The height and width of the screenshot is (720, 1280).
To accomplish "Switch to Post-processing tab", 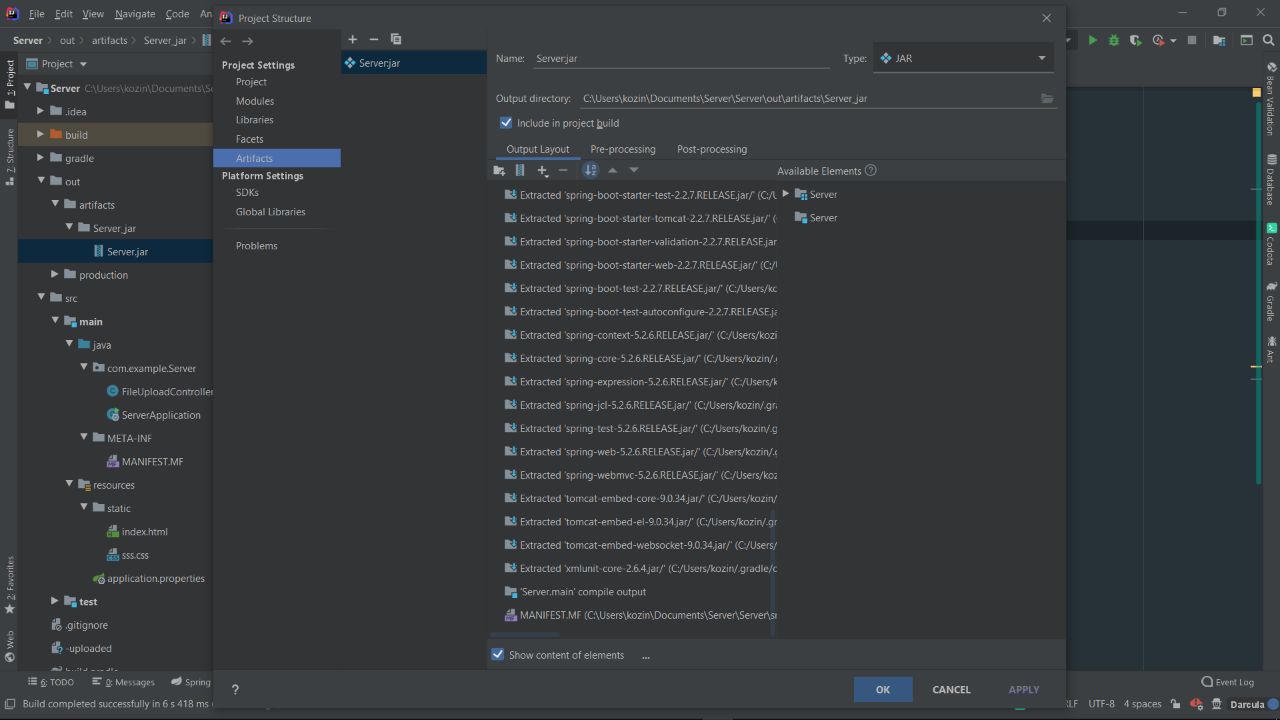I will [712, 149].
